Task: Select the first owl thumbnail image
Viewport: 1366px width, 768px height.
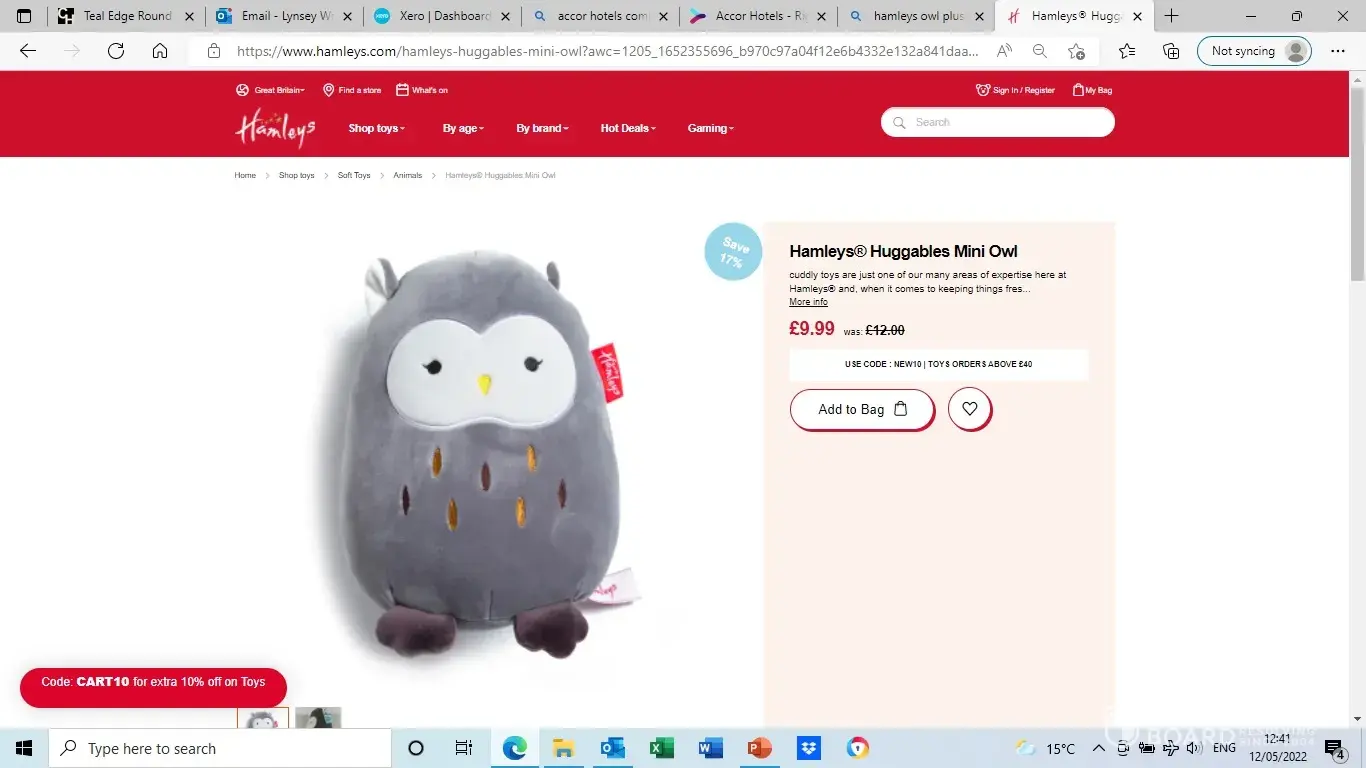Action: coord(263,718)
